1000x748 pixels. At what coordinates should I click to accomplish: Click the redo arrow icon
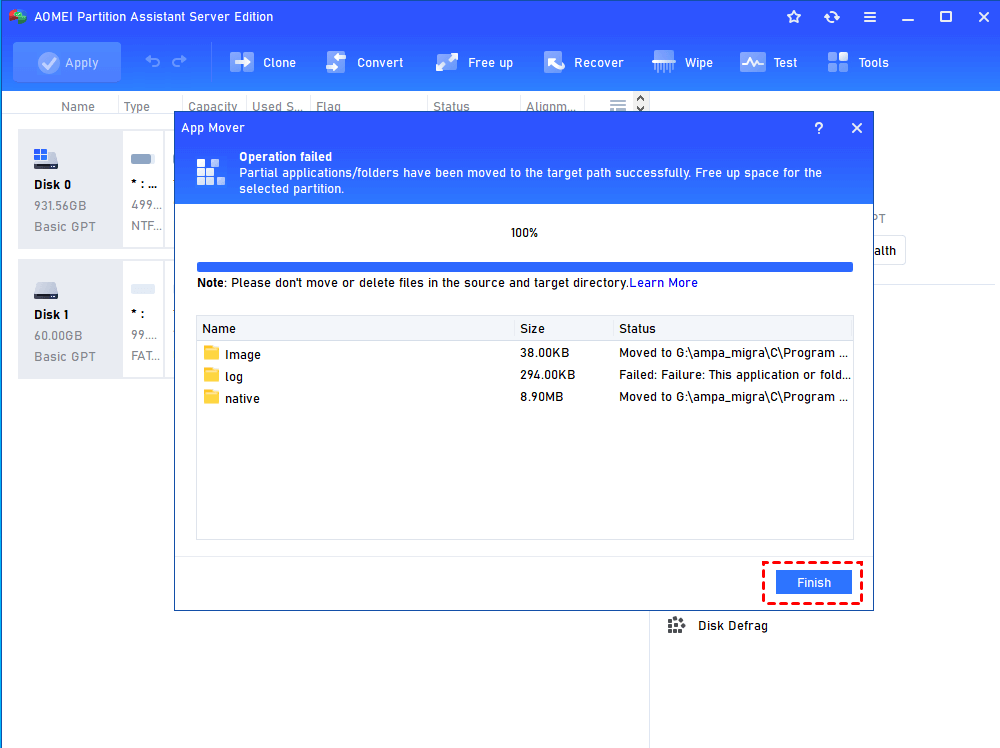click(179, 62)
